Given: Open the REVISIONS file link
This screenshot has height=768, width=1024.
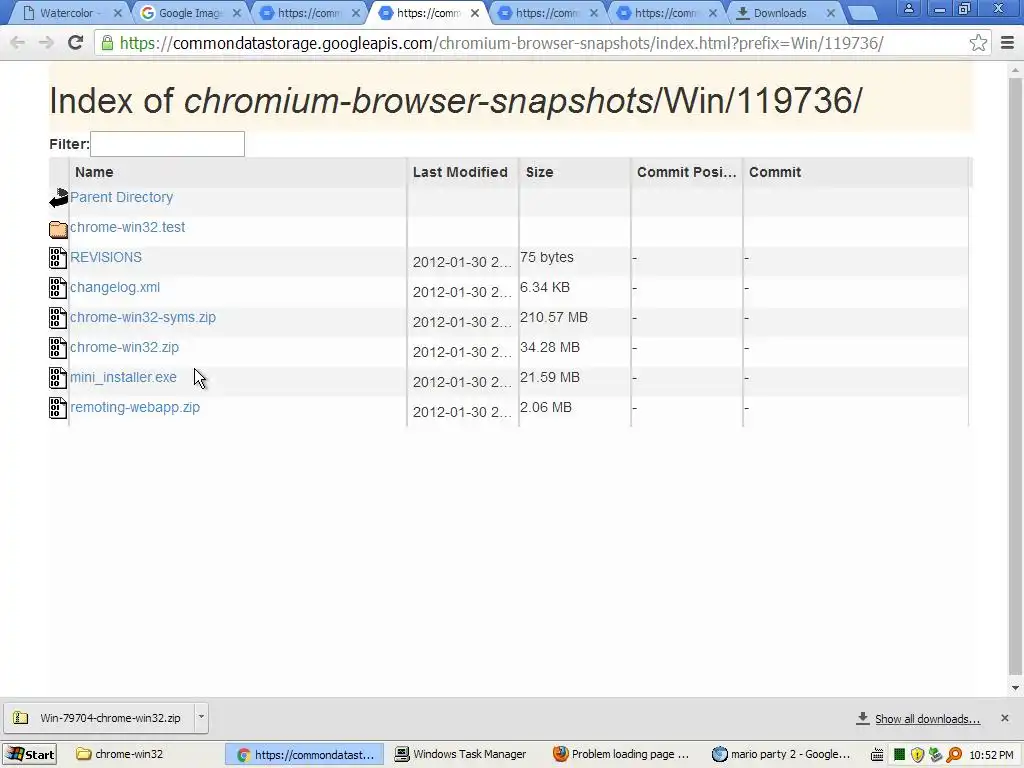Looking at the screenshot, I should coord(106,257).
